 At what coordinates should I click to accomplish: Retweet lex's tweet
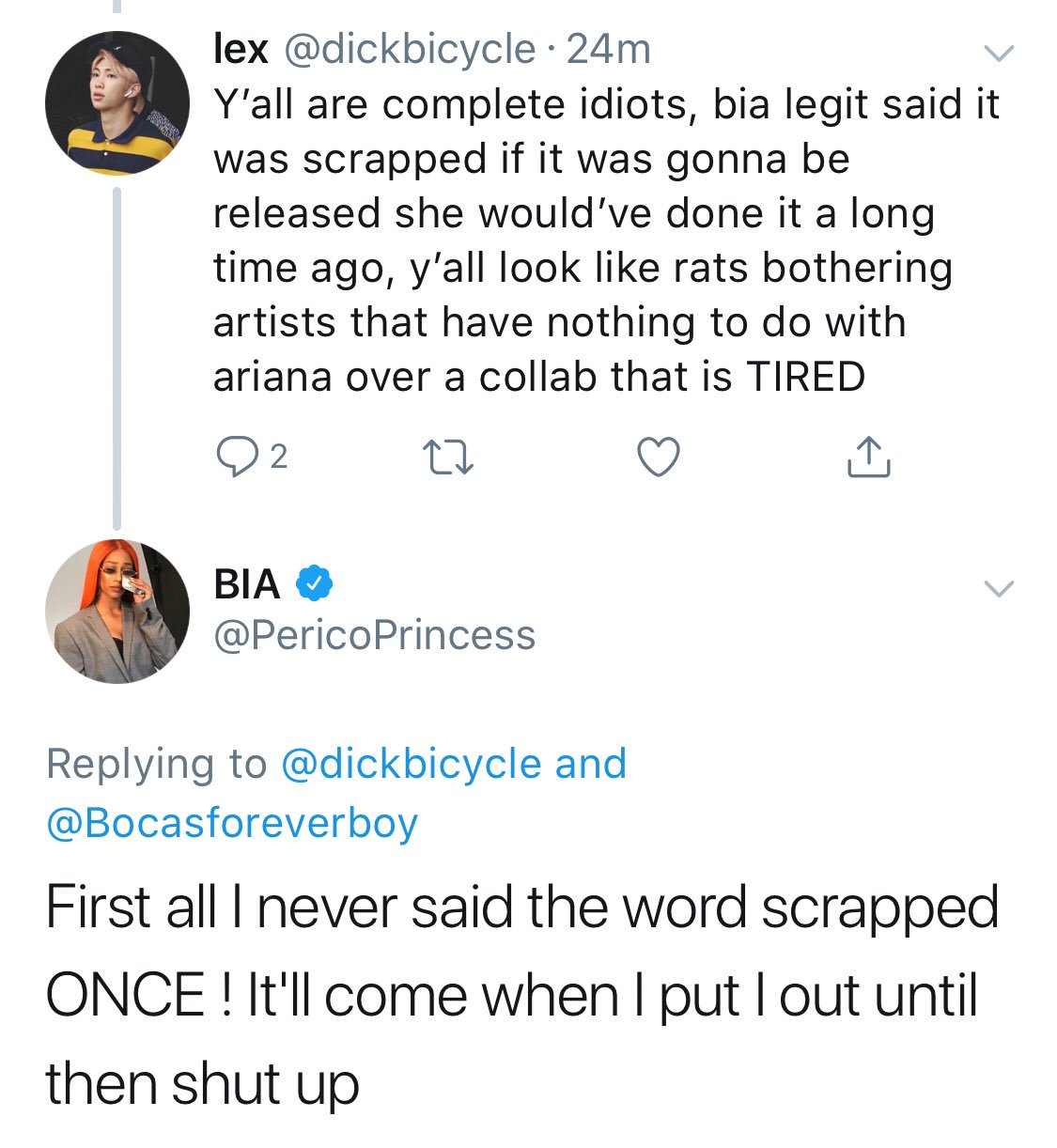(x=448, y=458)
